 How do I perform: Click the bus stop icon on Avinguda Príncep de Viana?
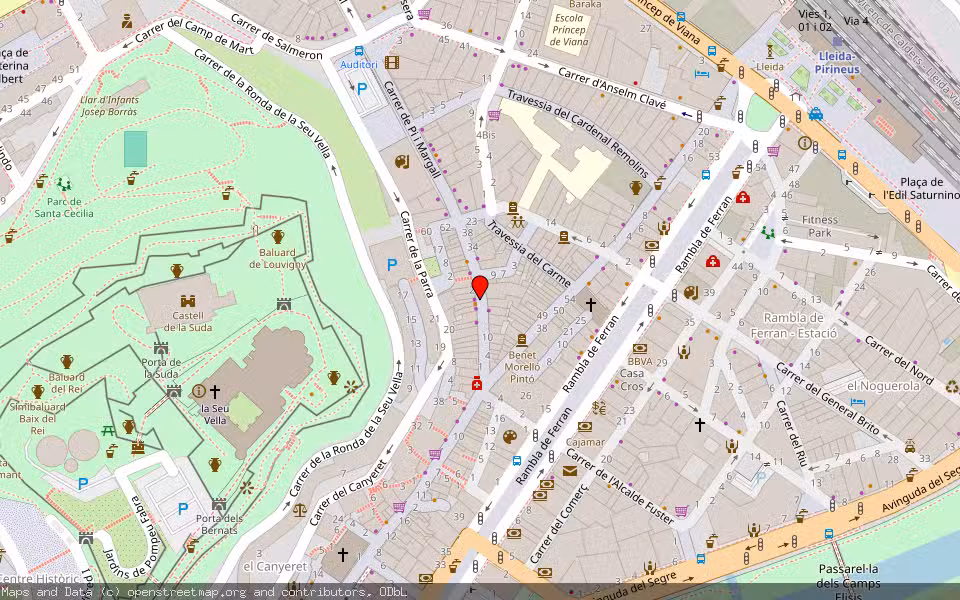[x=712, y=50]
